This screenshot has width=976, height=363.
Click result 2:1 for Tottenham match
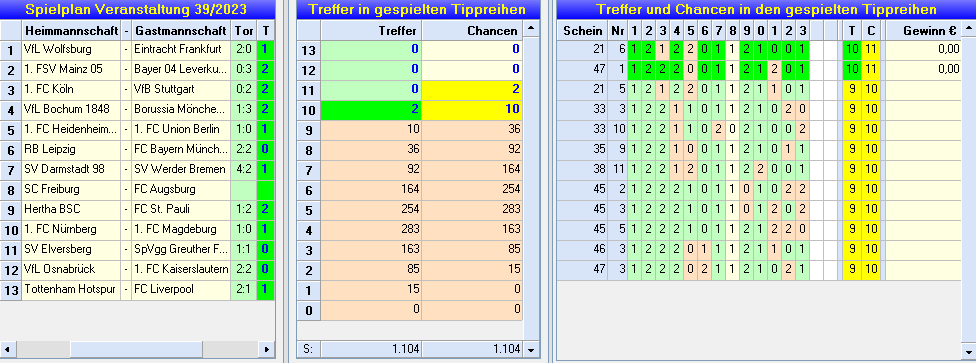[x=243, y=290]
